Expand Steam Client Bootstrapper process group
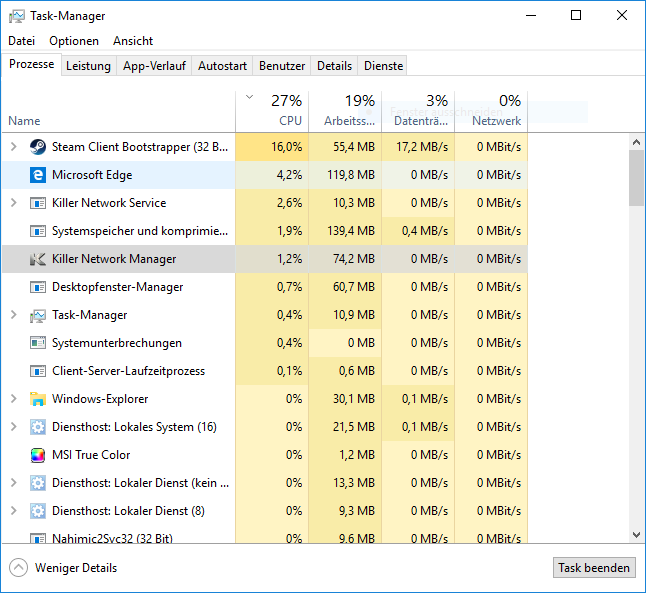The width and height of the screenshot is (646, 593). 14,147
